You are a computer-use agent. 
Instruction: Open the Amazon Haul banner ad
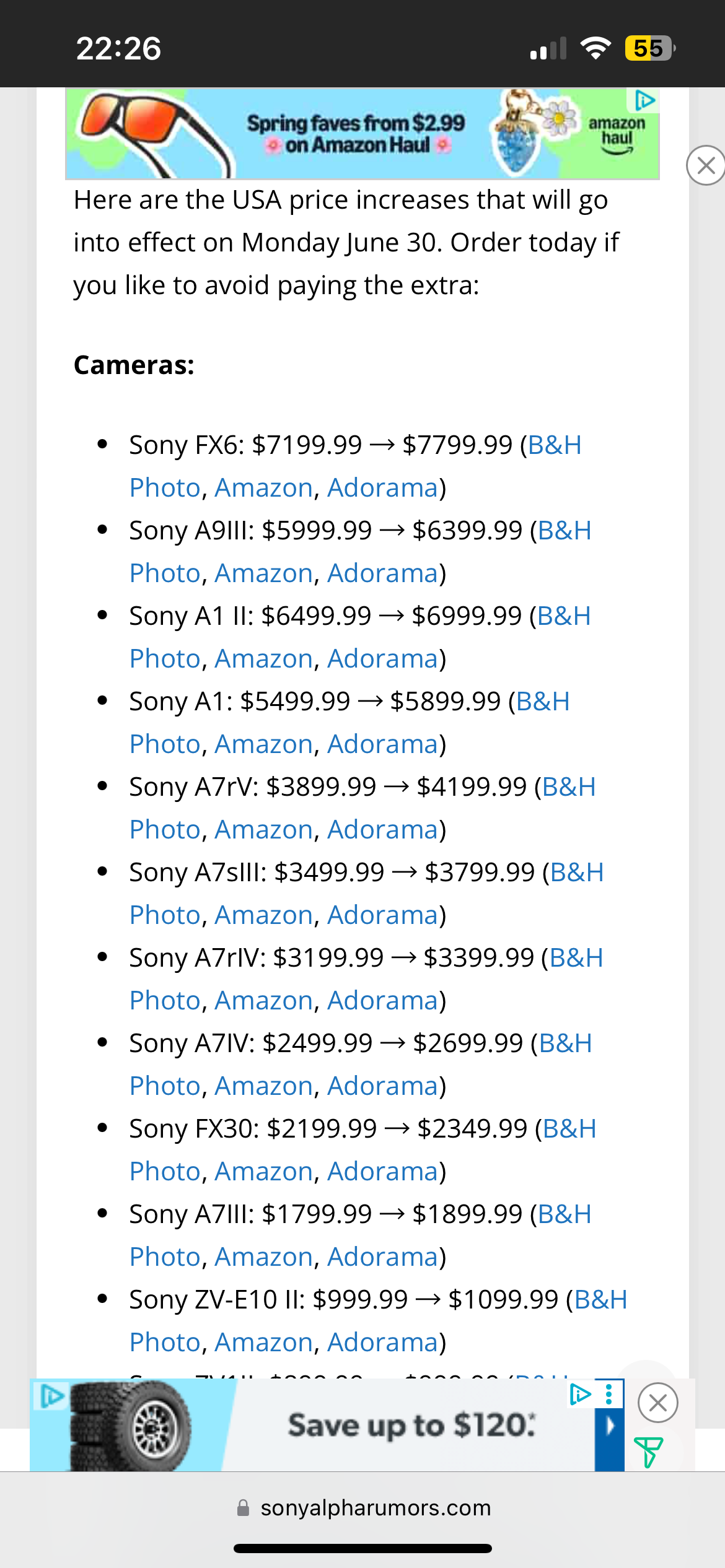362,133
